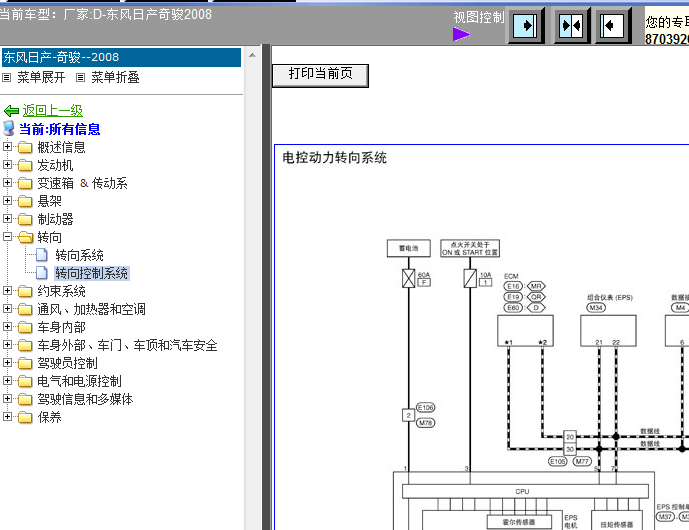
Task: Click the view-control left arrow button
Action: [x=613, y=25]
